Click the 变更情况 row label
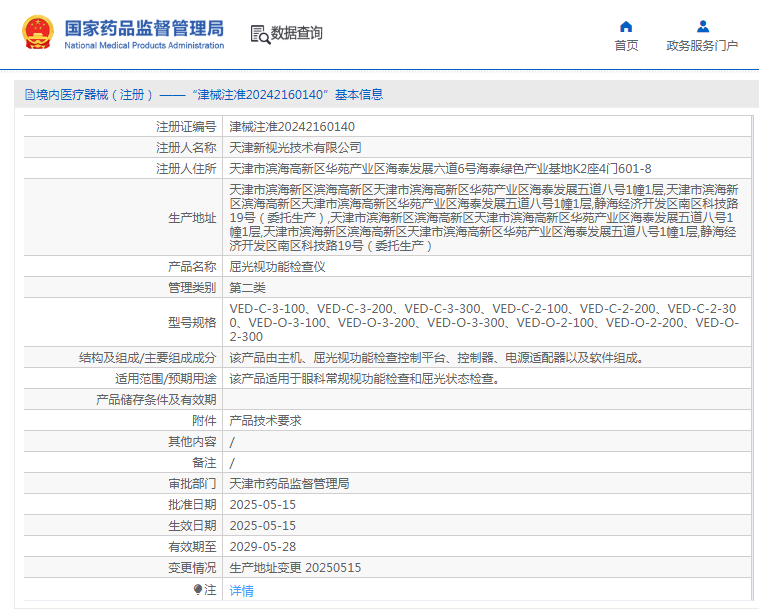 [x=192, y=568]
